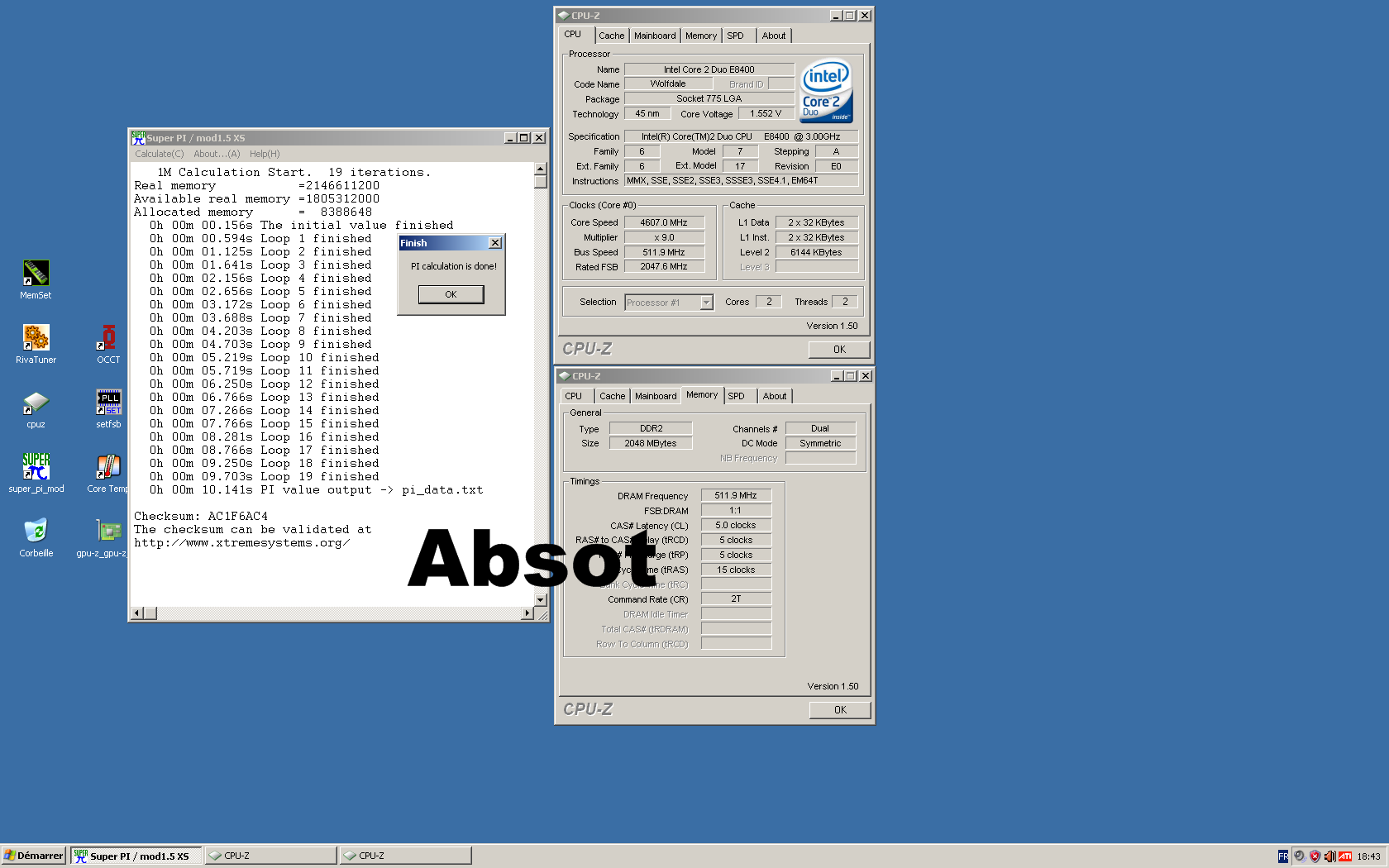Click the memory Size 2048 MBytes field
Viewport: 1389px width, 868px height.
(651, 443)
